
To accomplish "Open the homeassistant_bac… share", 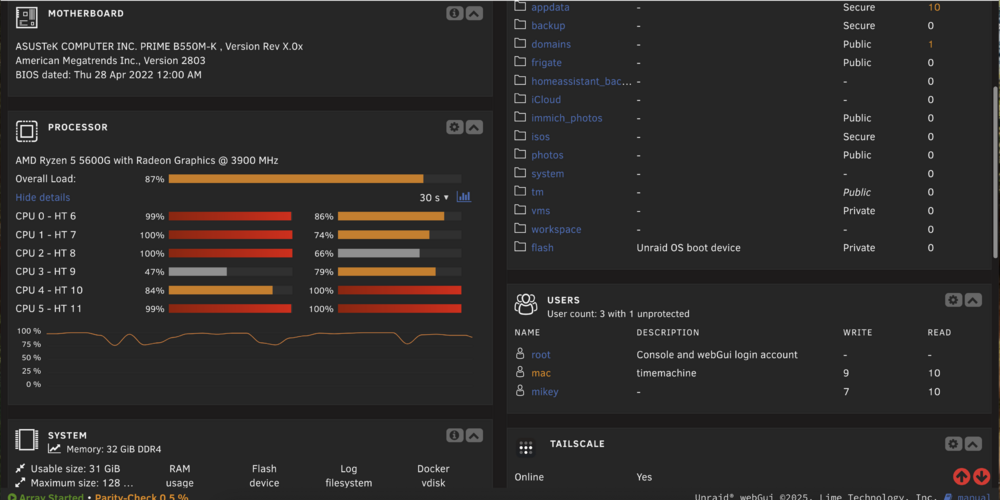I will 582,81.
